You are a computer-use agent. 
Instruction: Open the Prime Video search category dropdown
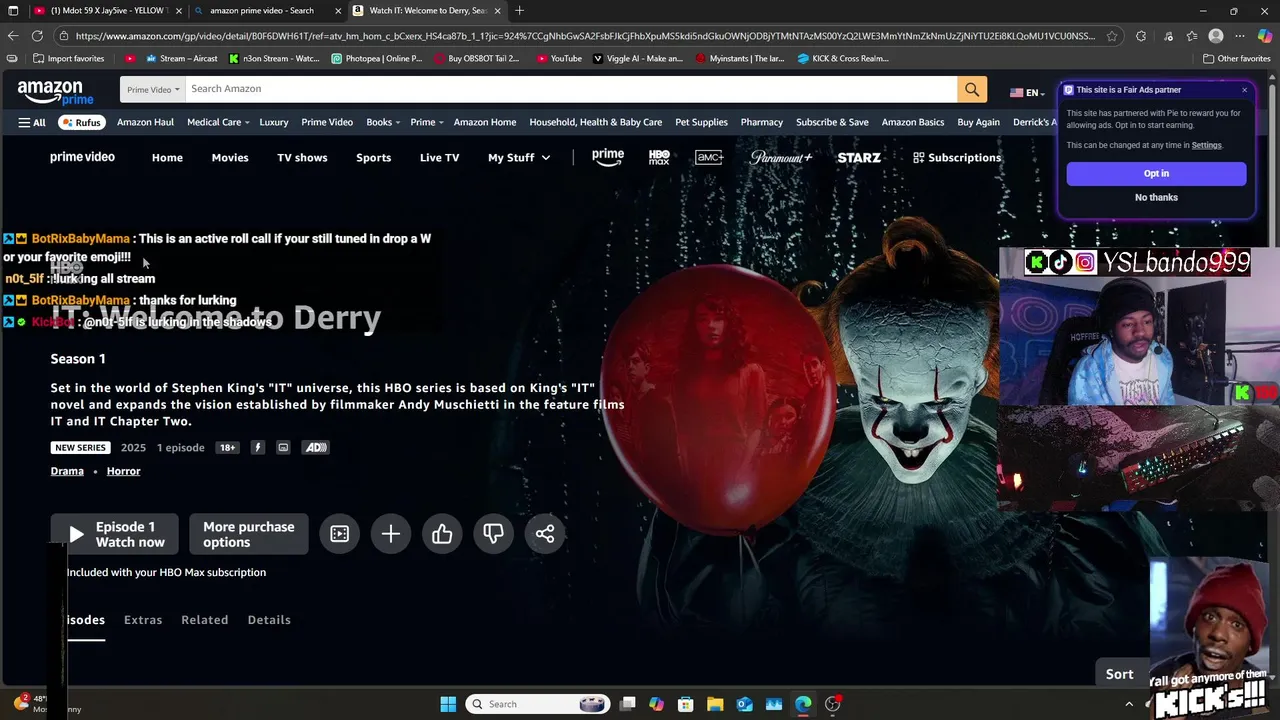(153, 89)
